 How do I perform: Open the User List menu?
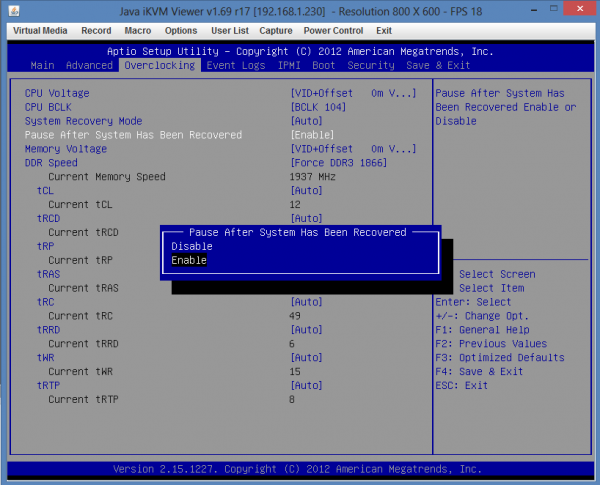point(229,31)
